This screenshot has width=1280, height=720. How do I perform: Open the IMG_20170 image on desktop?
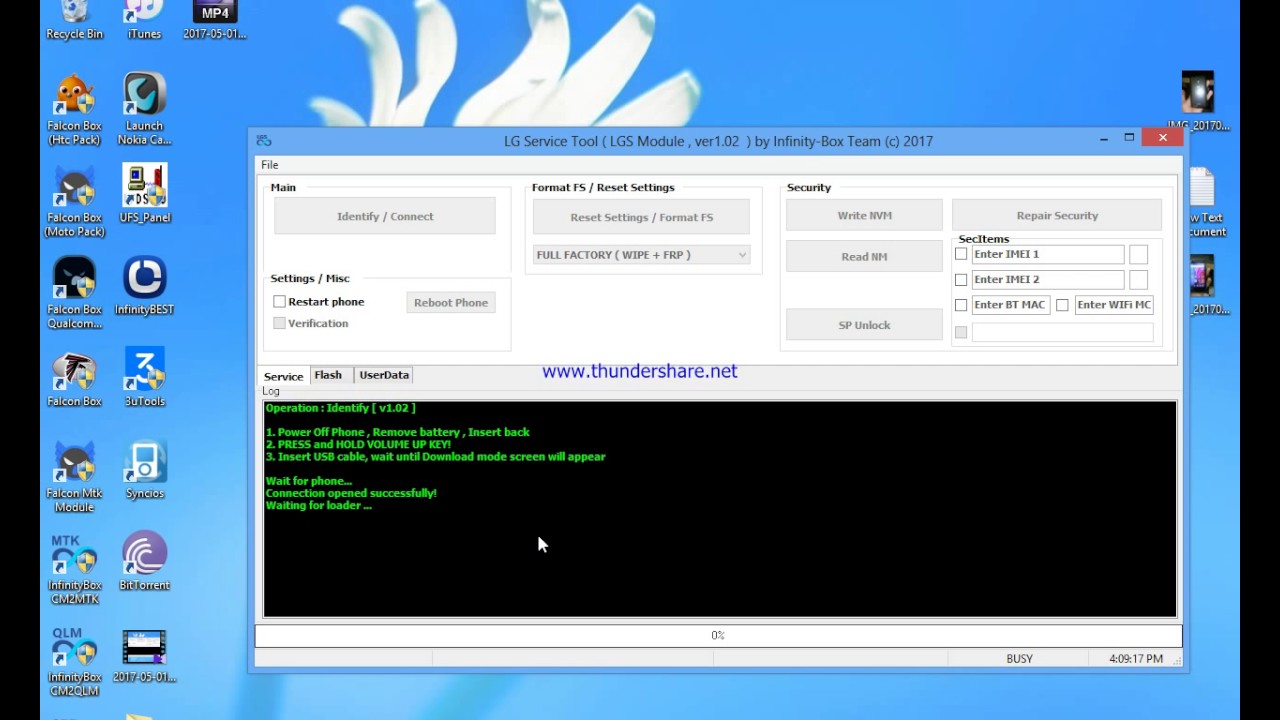1198,102
